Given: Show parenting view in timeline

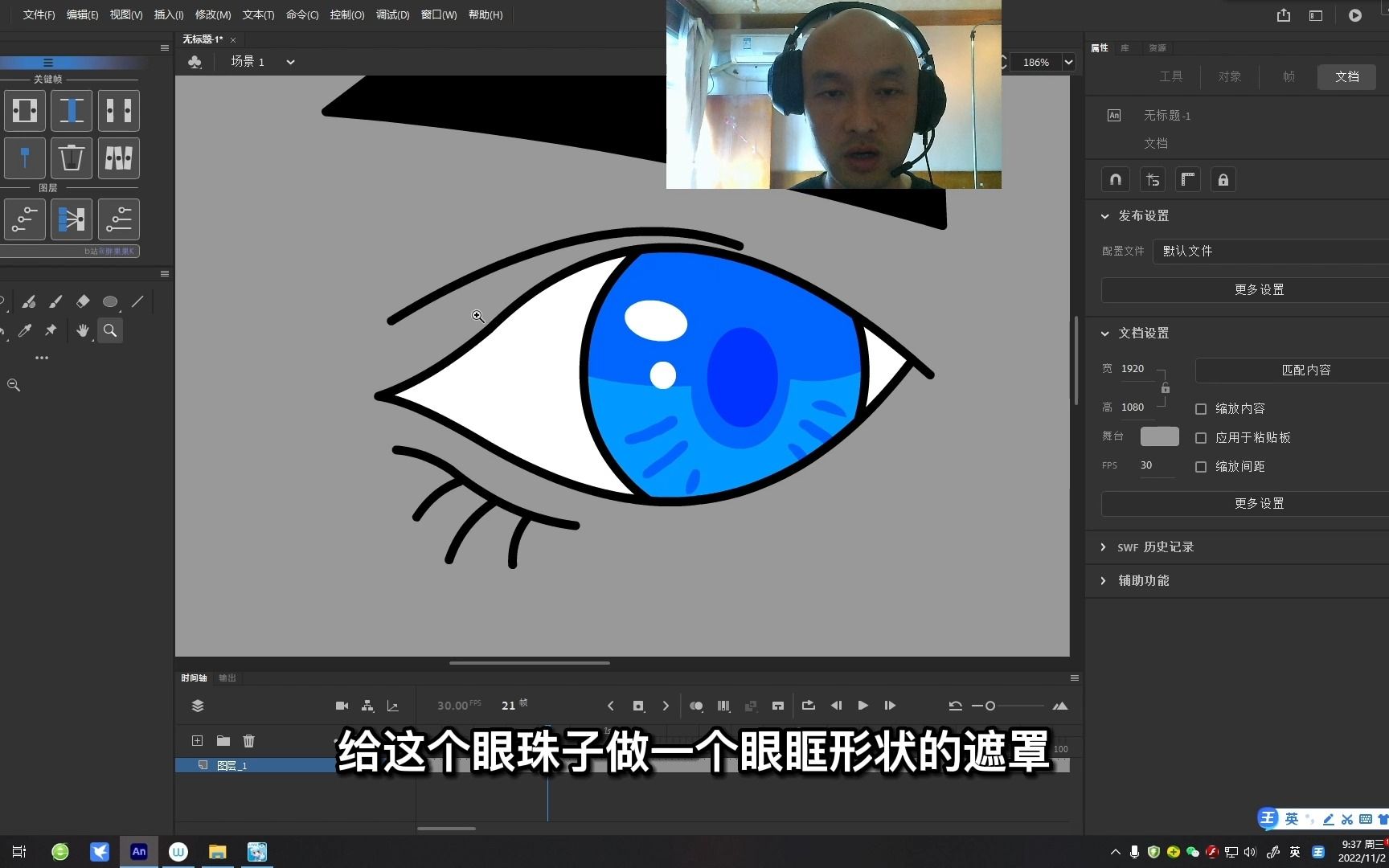Looking at the screenshot, I should coord(367,706).
